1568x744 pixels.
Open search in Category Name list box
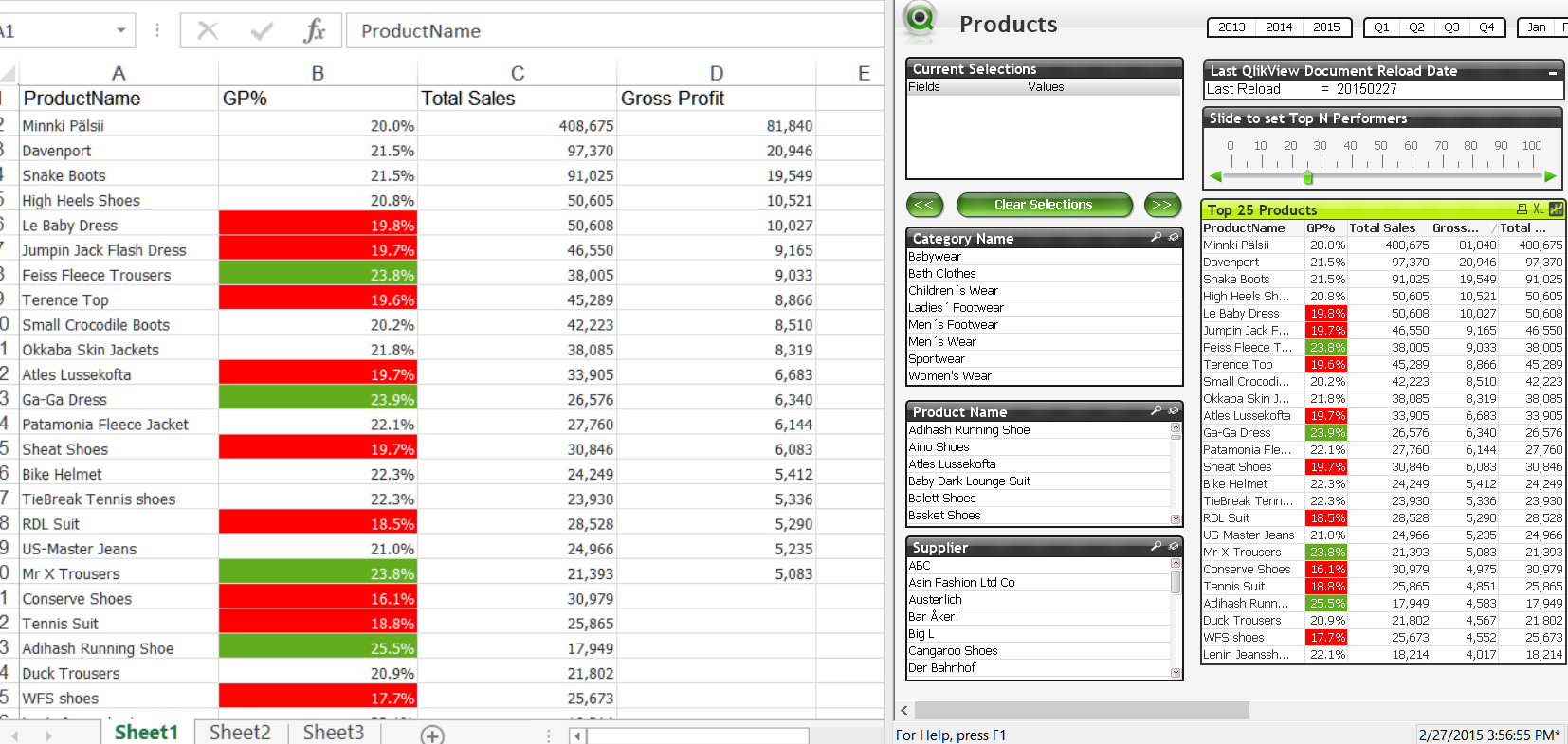click(1156, 238)
